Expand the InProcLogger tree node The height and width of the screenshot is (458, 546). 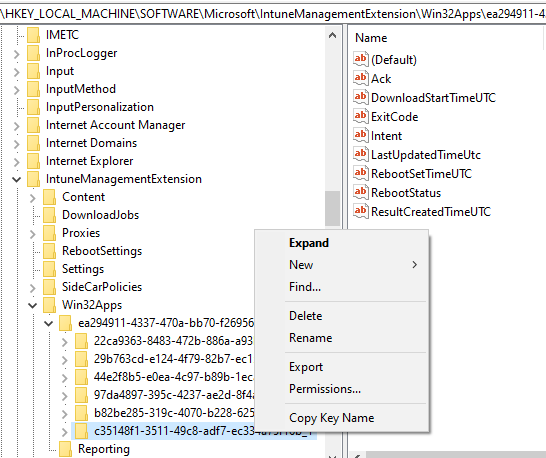click(17, 54)
